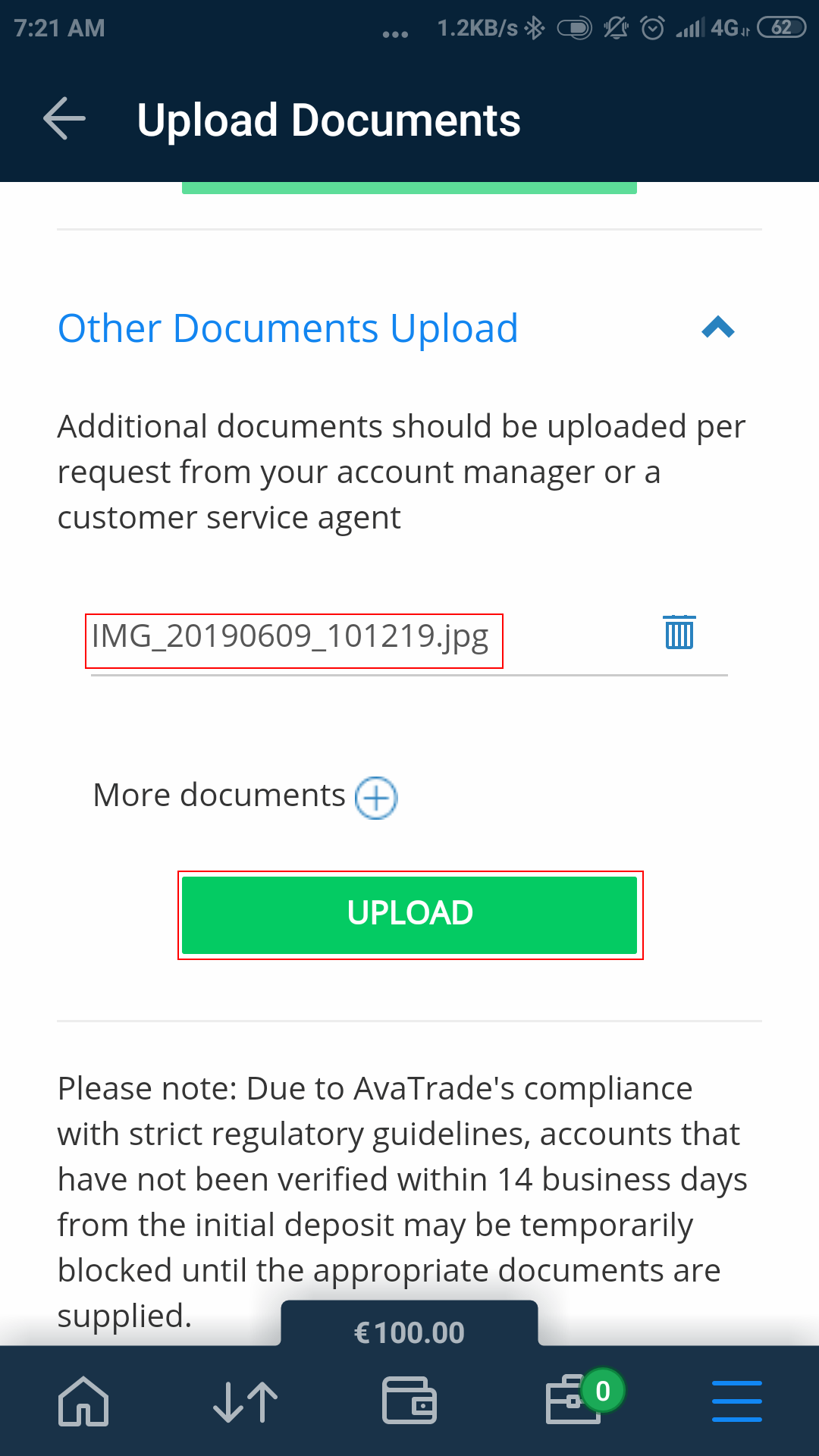Add more documents with the plus icon
This screenshot has width=819, height=1456.
tap(375, 797)
